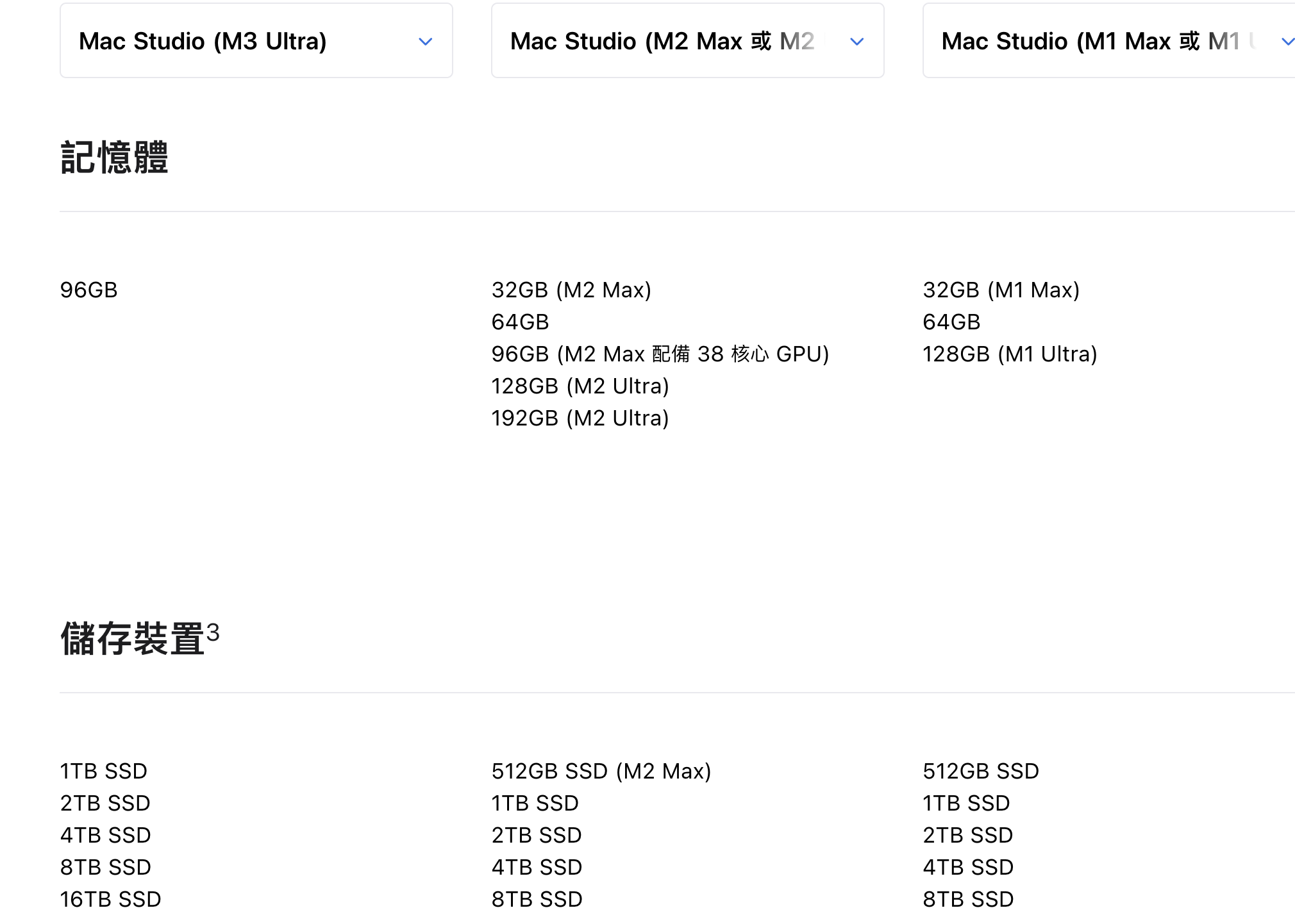The width and height of the screenshot is (1295, 924).
Task: Open the Mac Studio (M3 Ultra) model dropdown
Action: [x=256, y=41]
